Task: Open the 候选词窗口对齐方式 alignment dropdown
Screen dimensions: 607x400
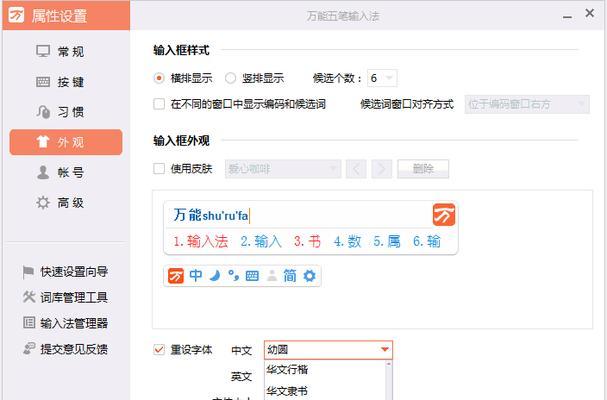Action: (527, 104)
